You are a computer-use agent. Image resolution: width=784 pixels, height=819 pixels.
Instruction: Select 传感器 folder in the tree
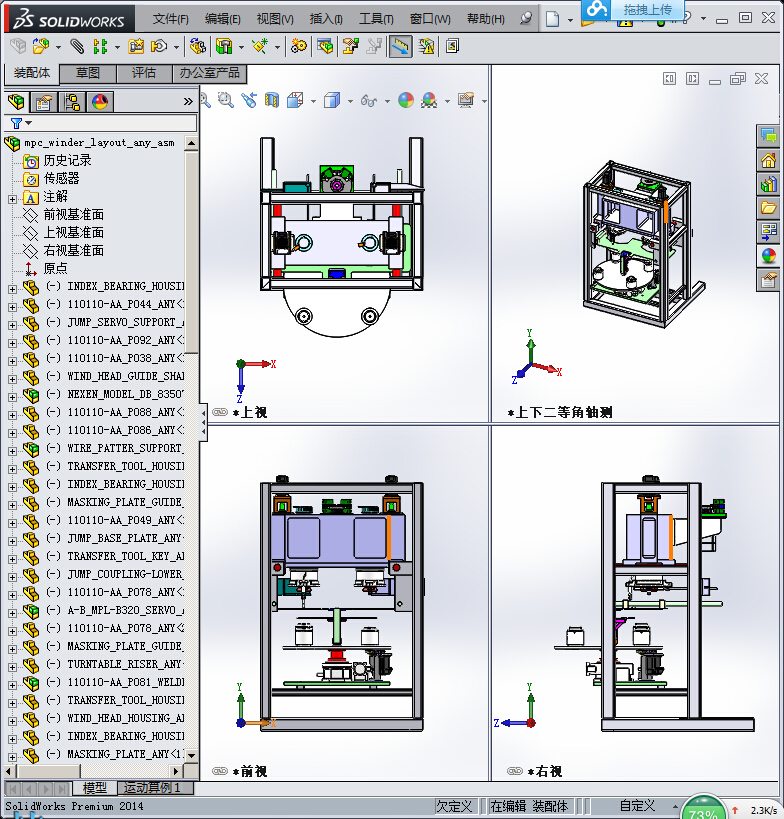click(x=62, y=179)
